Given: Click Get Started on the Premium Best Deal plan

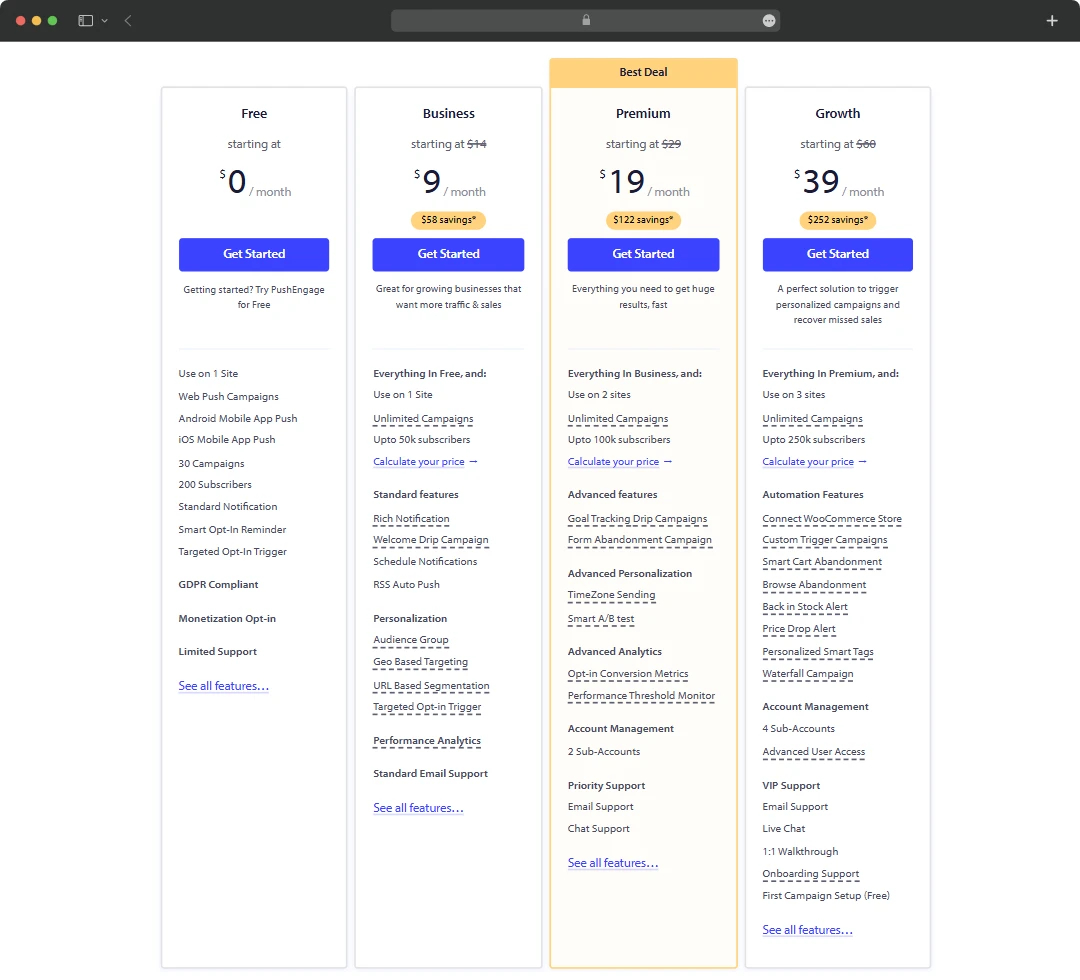Looking at the screenshot, I should pos(643,255).
